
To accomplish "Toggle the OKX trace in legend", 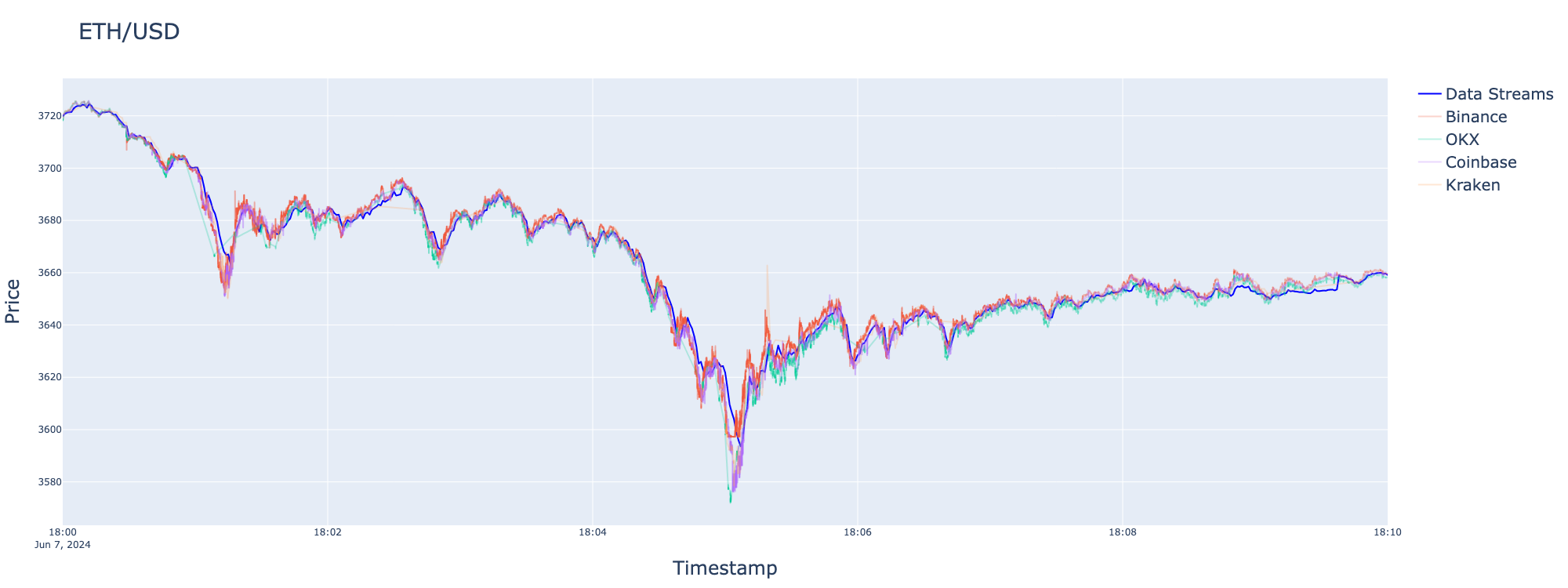I will pos(1461,140).
